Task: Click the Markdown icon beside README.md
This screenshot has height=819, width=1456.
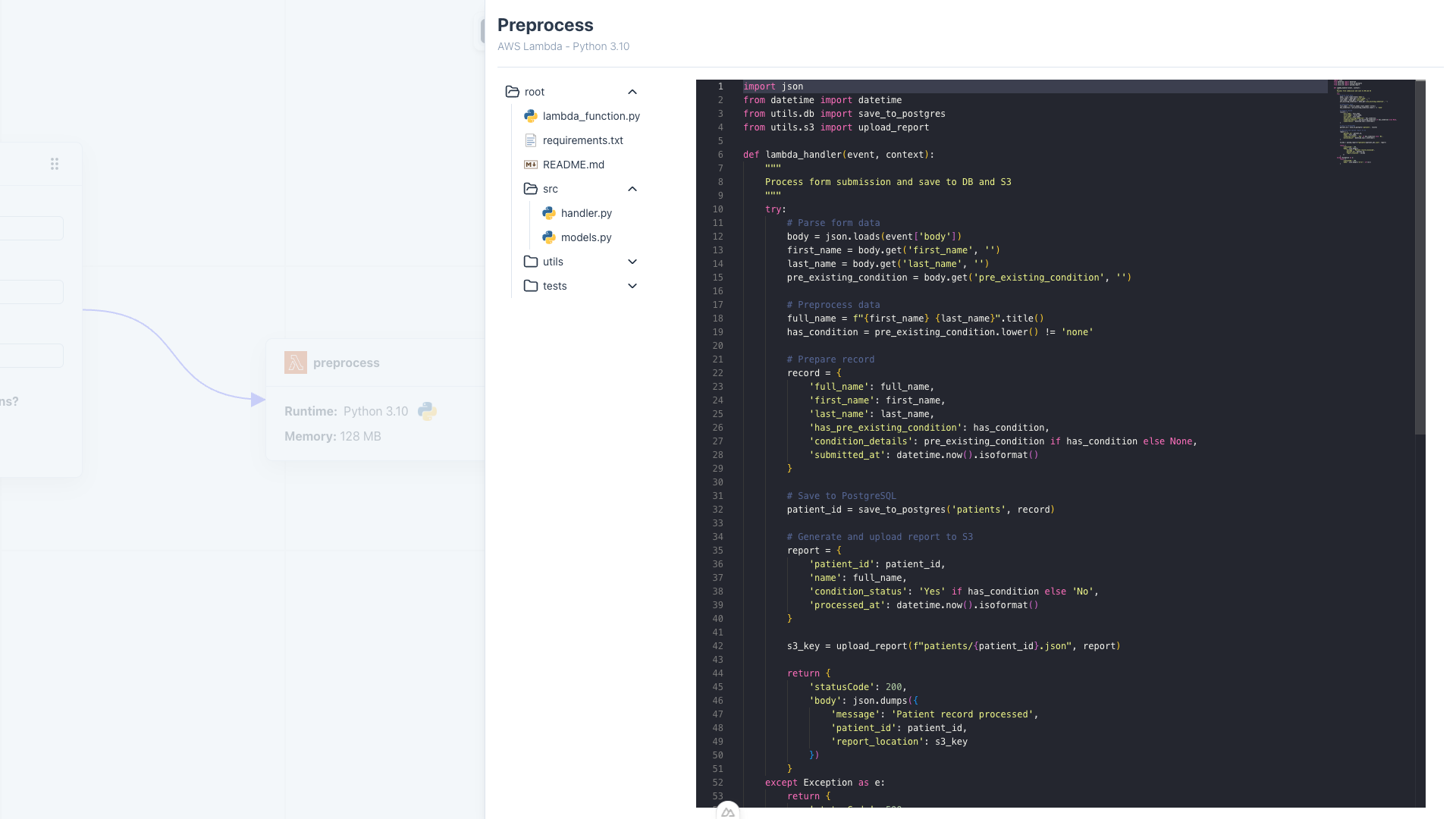Action: [531, 165]
